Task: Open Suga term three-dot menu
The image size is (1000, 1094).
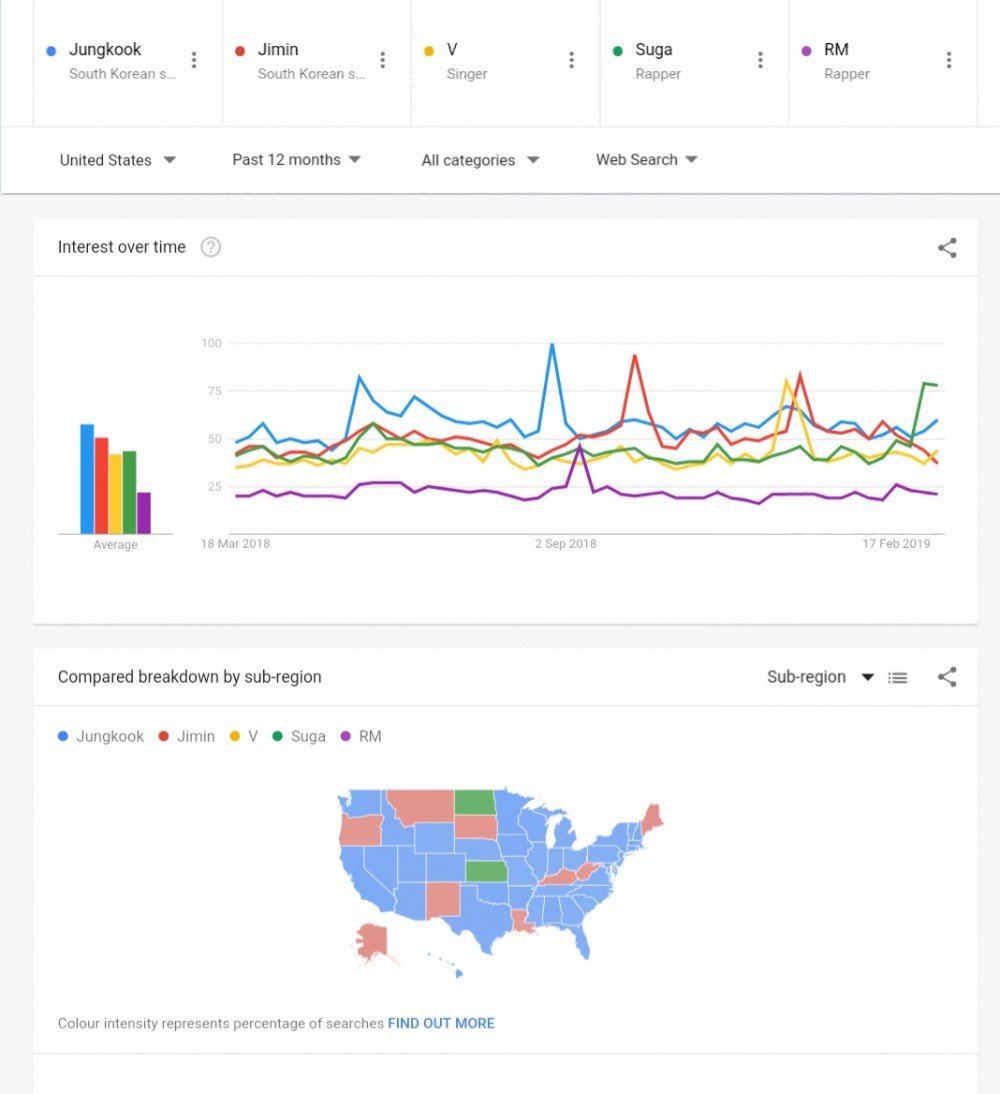Action: [x=761, y=60]
